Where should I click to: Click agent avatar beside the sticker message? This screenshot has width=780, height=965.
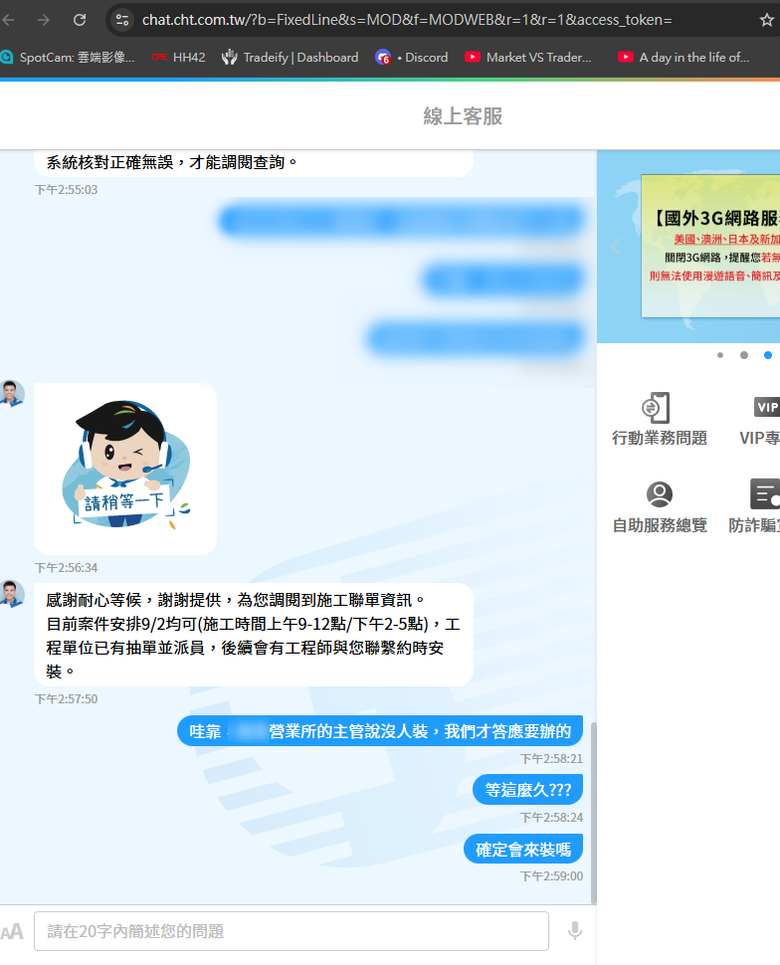[x=11, y=394]
